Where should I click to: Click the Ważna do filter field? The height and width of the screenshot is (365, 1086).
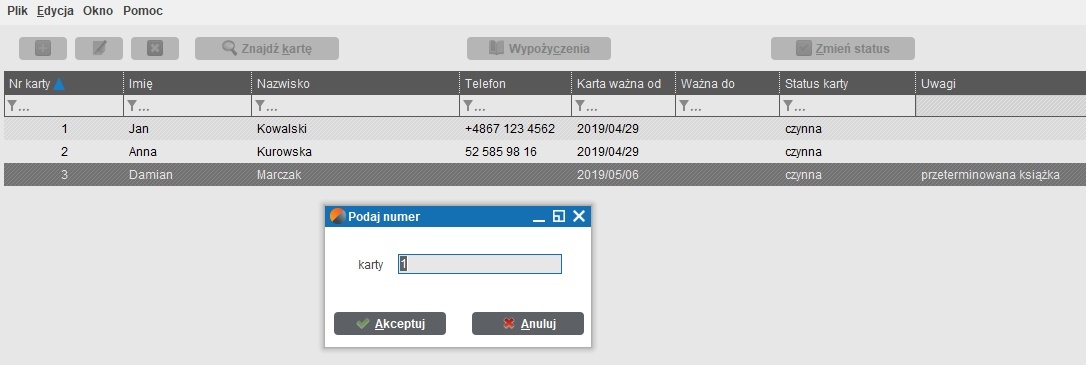(x=727, y=106)
